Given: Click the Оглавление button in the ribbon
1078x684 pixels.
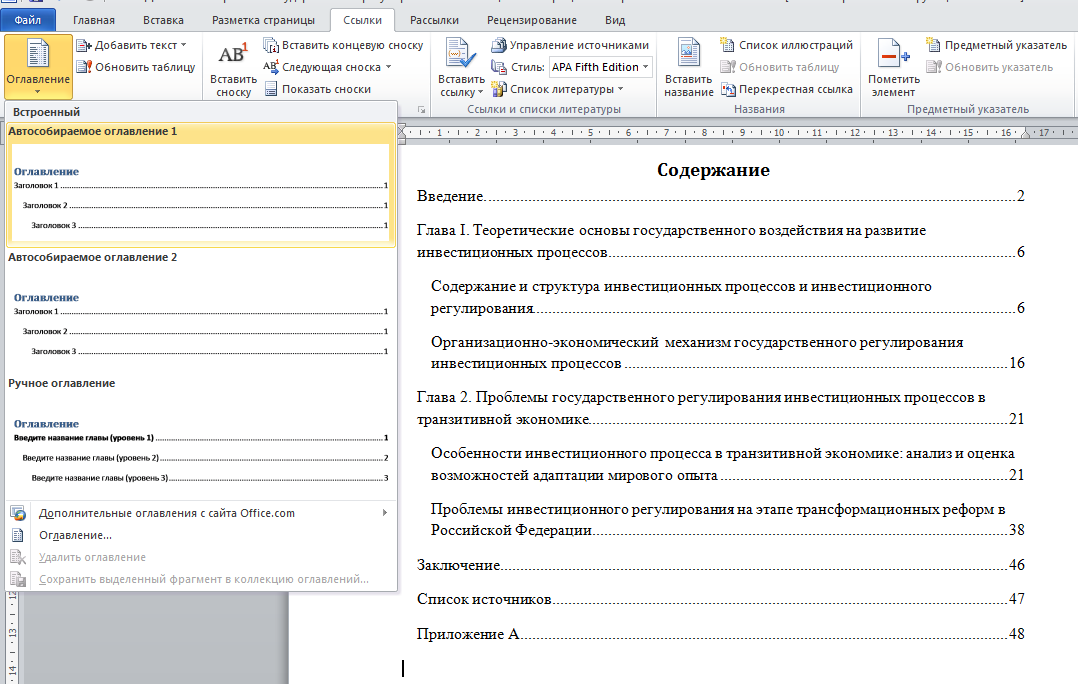Looking at the screenshot, I should pos(38,64).
